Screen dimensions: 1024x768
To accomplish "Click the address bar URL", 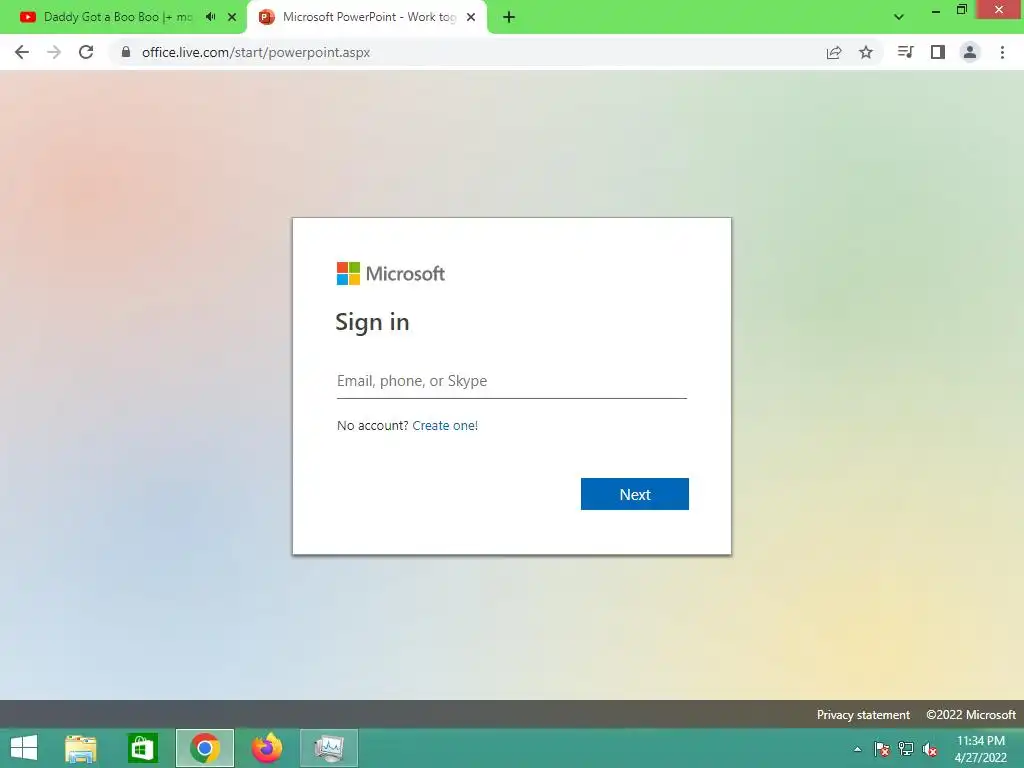I will click(x=256, y=52).
